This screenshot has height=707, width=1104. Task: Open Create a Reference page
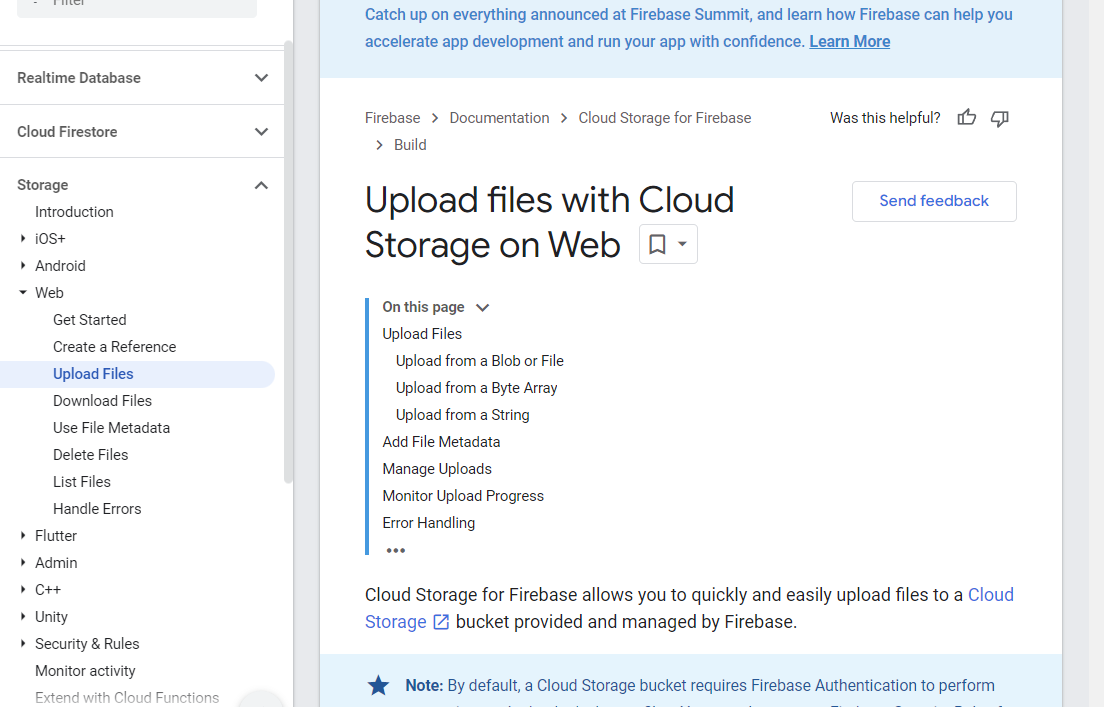(114, 346)
